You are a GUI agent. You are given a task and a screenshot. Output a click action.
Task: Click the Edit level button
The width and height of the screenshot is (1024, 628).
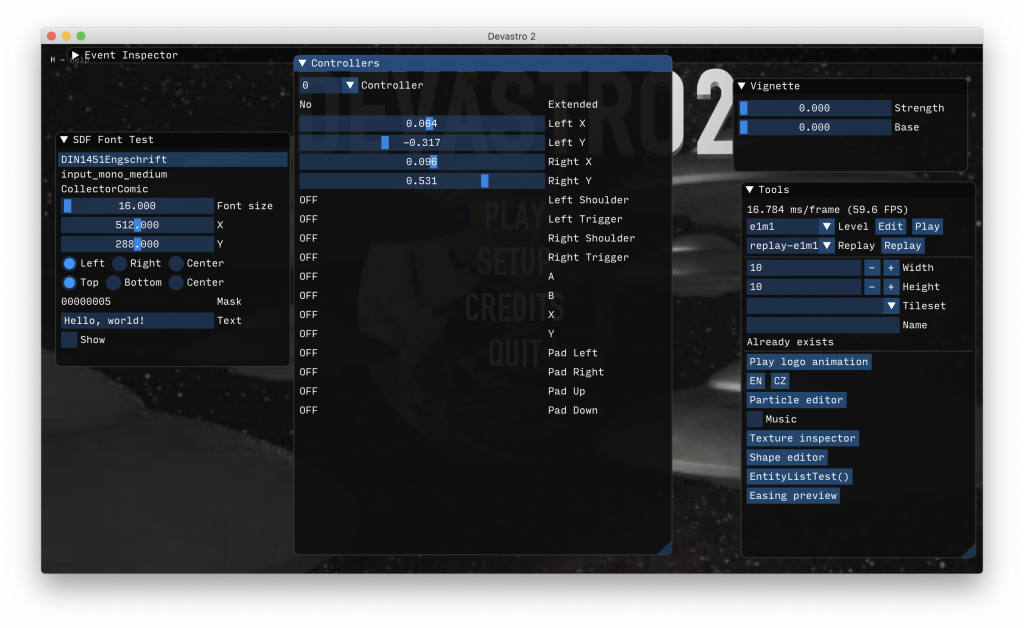tap(890, 227)
